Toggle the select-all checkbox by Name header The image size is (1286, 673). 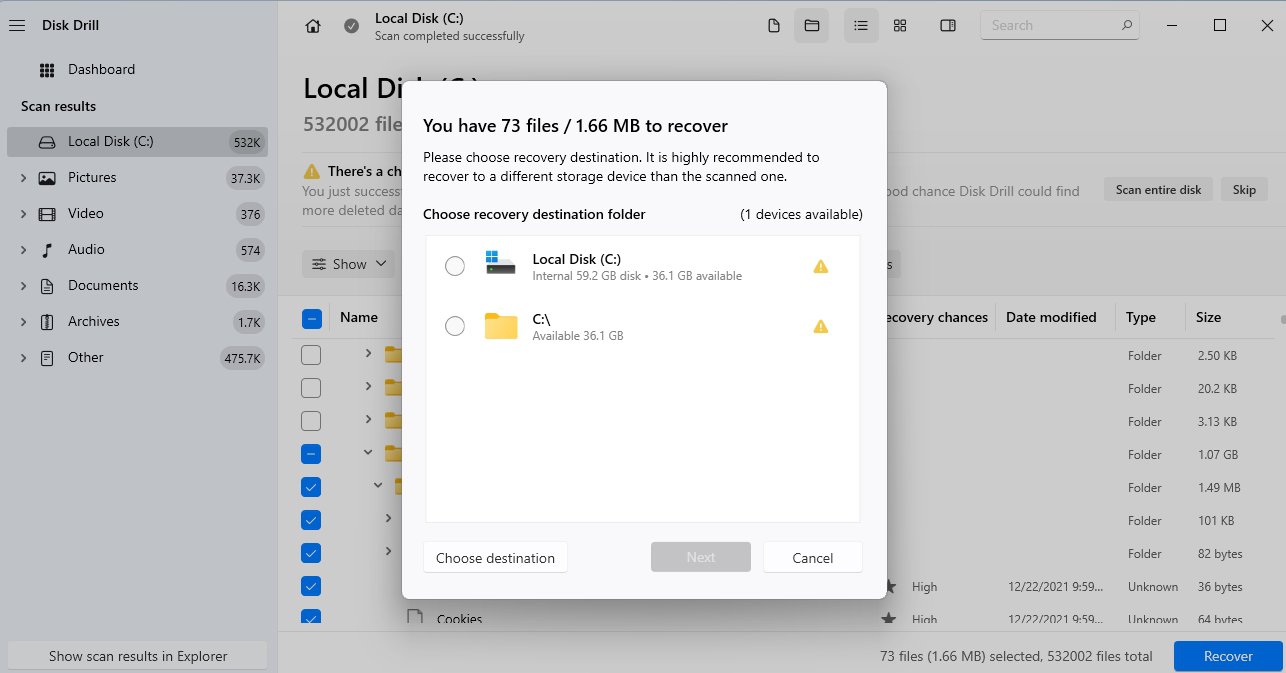312,319
